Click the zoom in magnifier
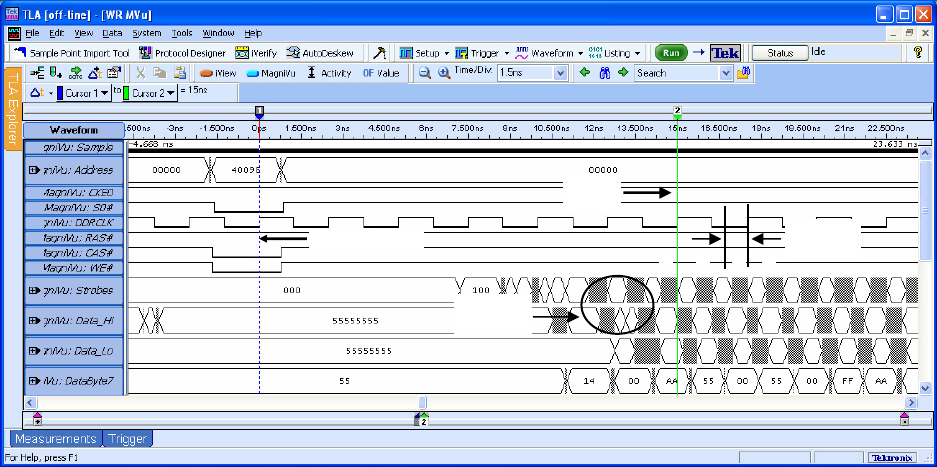The image size is (937, 467). [x=444, y=73]
